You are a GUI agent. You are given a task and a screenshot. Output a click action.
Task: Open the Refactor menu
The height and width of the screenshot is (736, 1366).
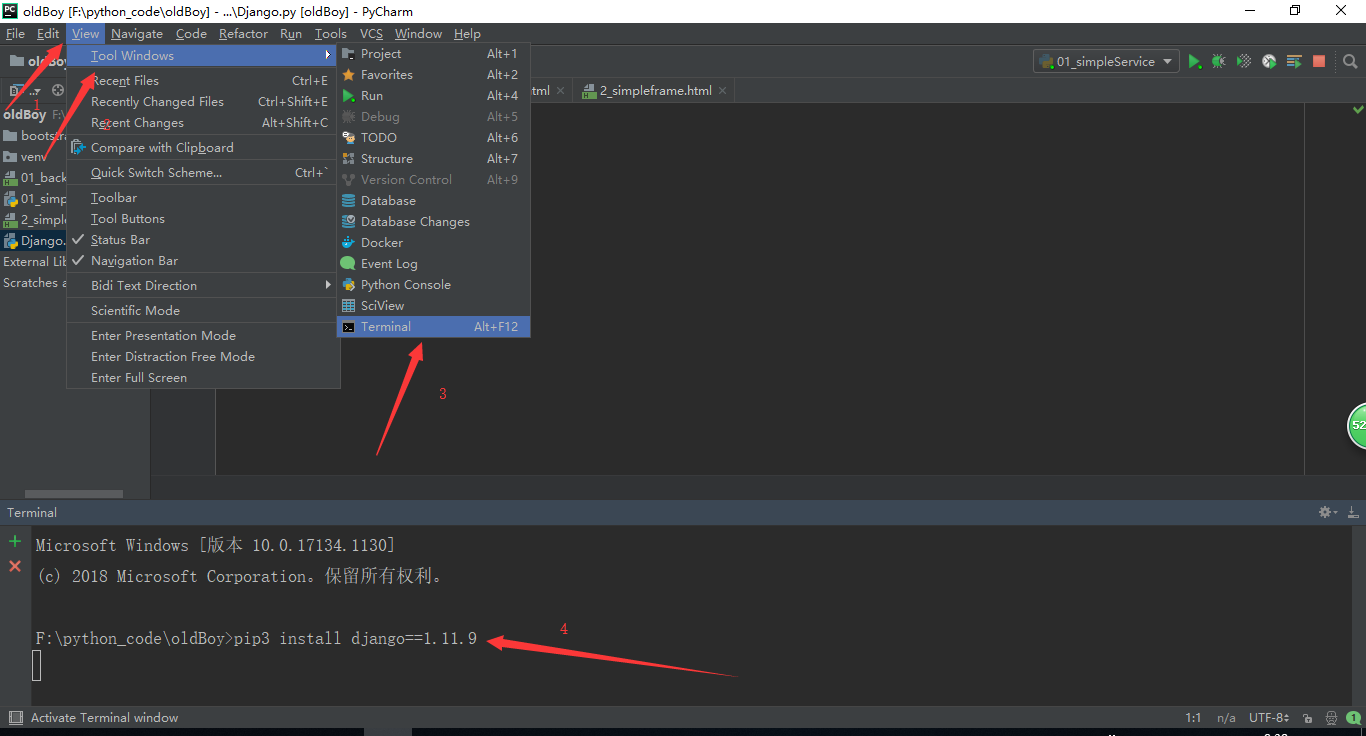tap(243, 34)
